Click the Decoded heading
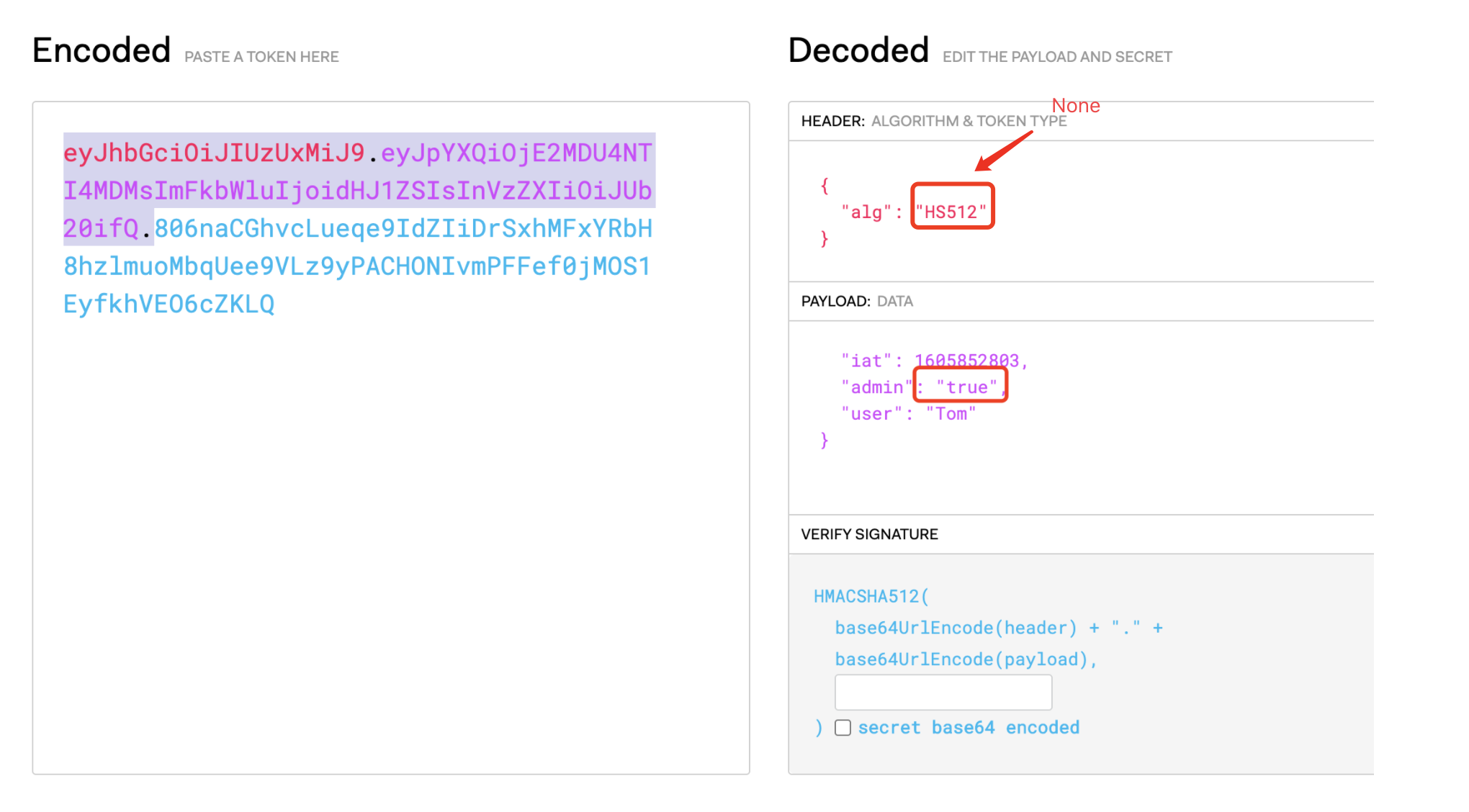 coord(858,50)
